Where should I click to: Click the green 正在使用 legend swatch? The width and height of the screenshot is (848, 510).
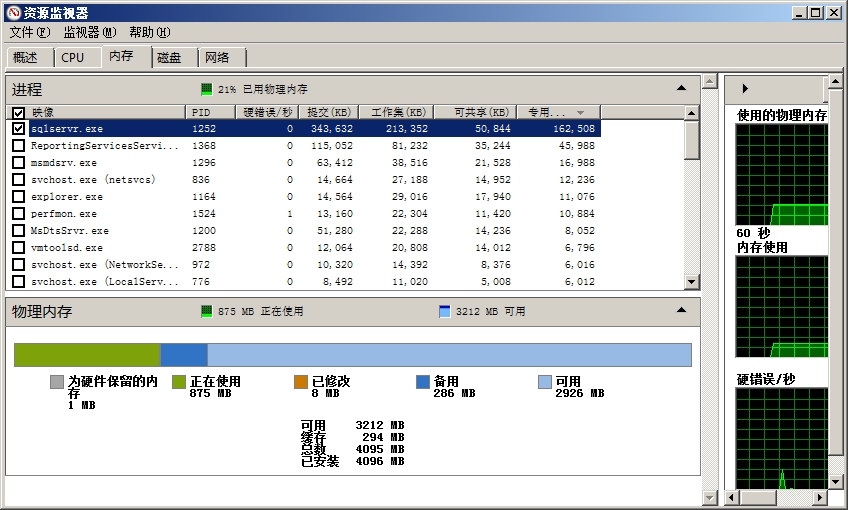click(179, 382)
